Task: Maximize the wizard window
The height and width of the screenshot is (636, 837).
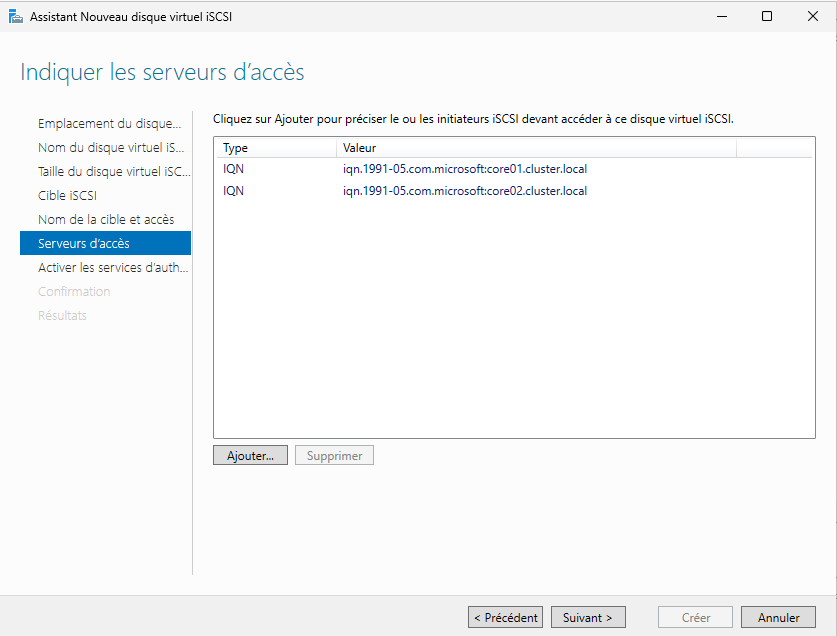Action: tap(767, 16)
